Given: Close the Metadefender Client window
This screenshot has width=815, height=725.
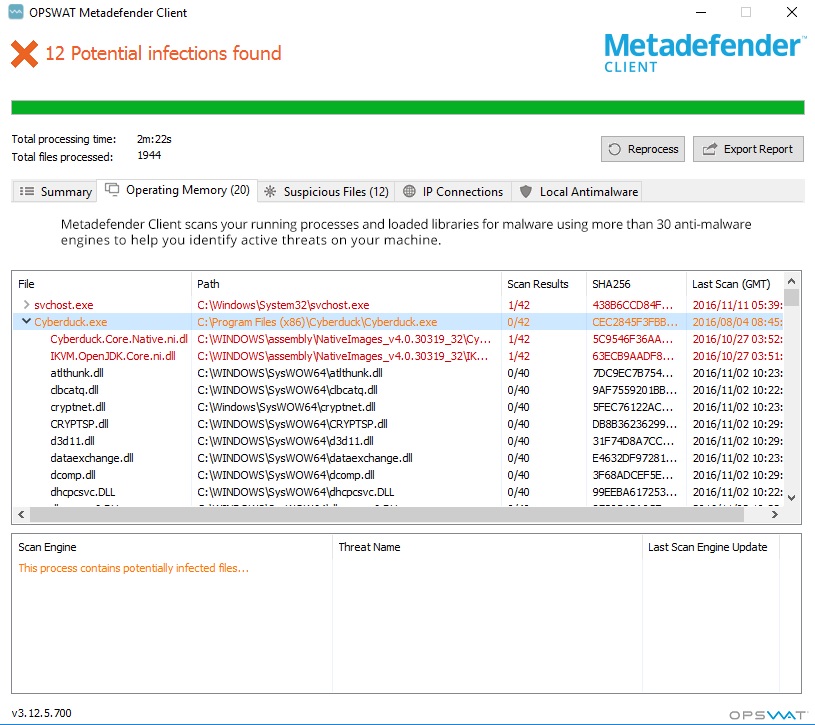Looking at the screenshot, I should click(792, 12).
